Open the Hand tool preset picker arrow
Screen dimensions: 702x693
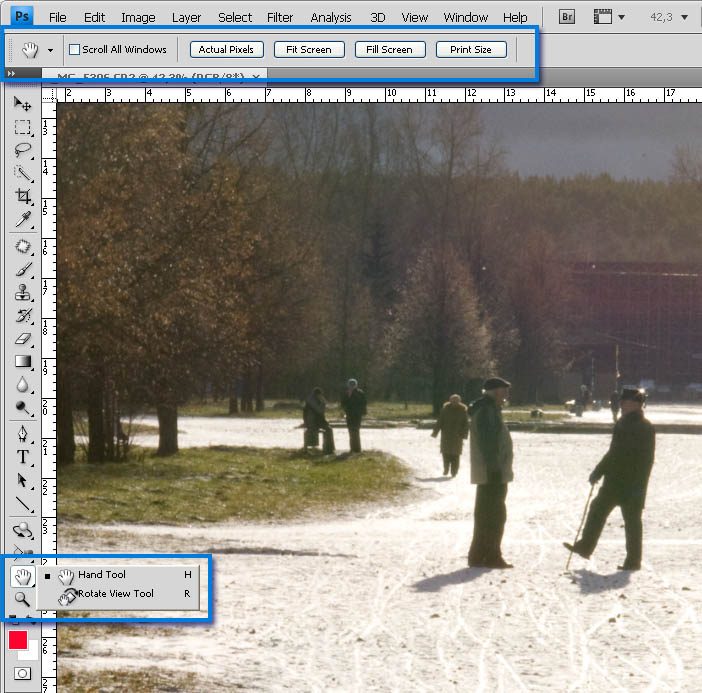[x=50, y=50]
